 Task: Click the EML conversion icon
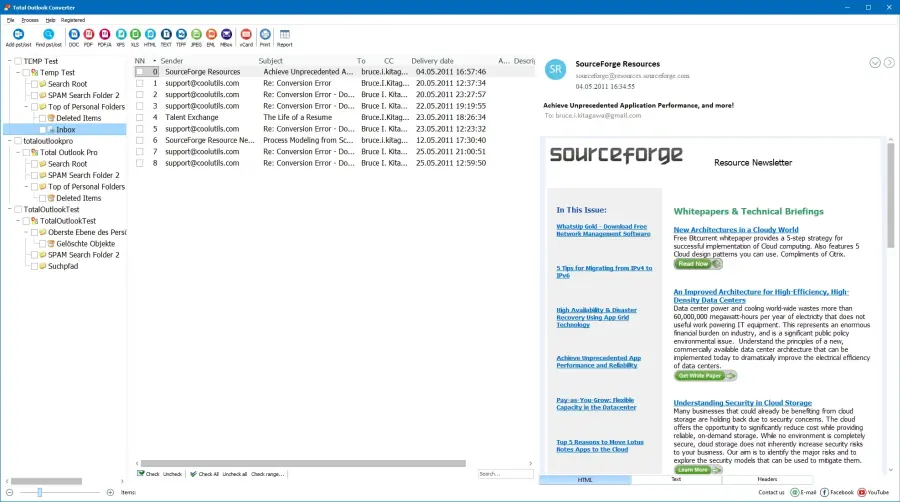tap(211, 35)
